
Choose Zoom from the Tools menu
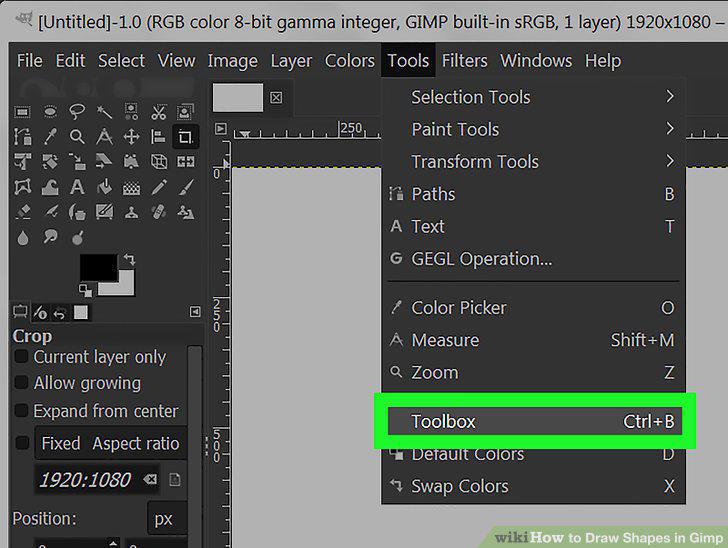[x=533, y=372]
